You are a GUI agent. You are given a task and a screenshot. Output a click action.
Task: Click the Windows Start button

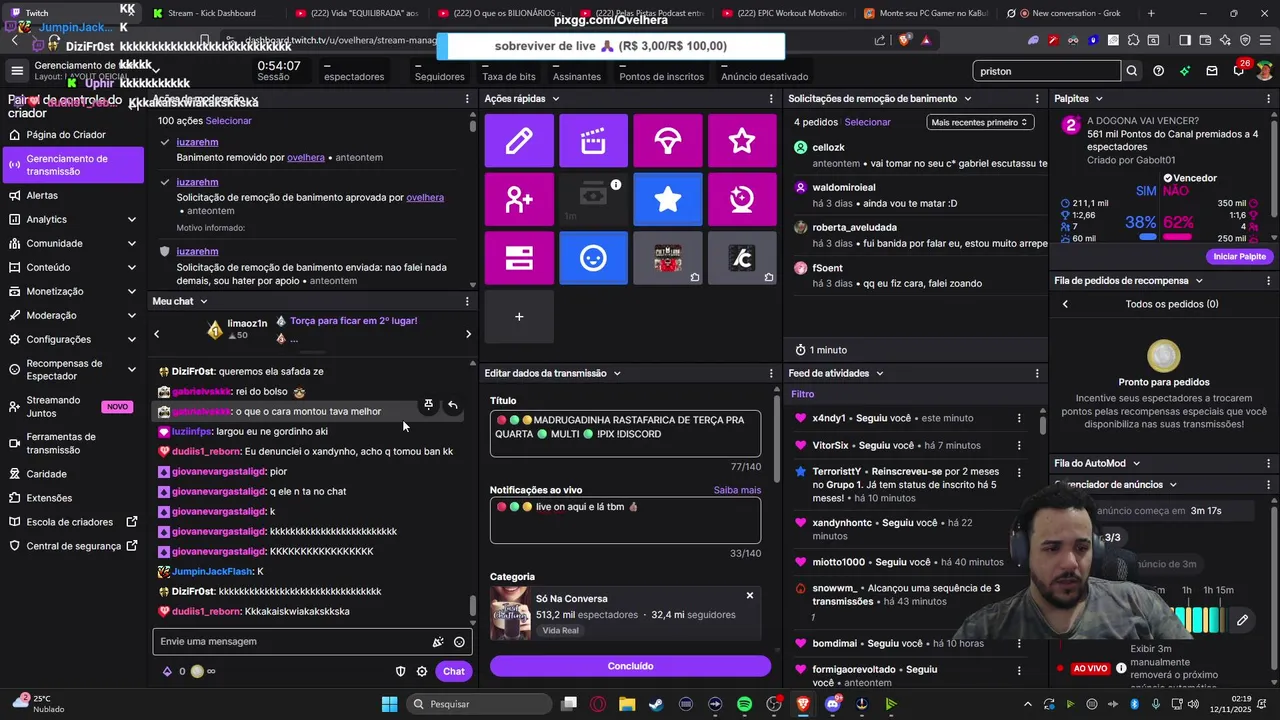pos(390,704)
